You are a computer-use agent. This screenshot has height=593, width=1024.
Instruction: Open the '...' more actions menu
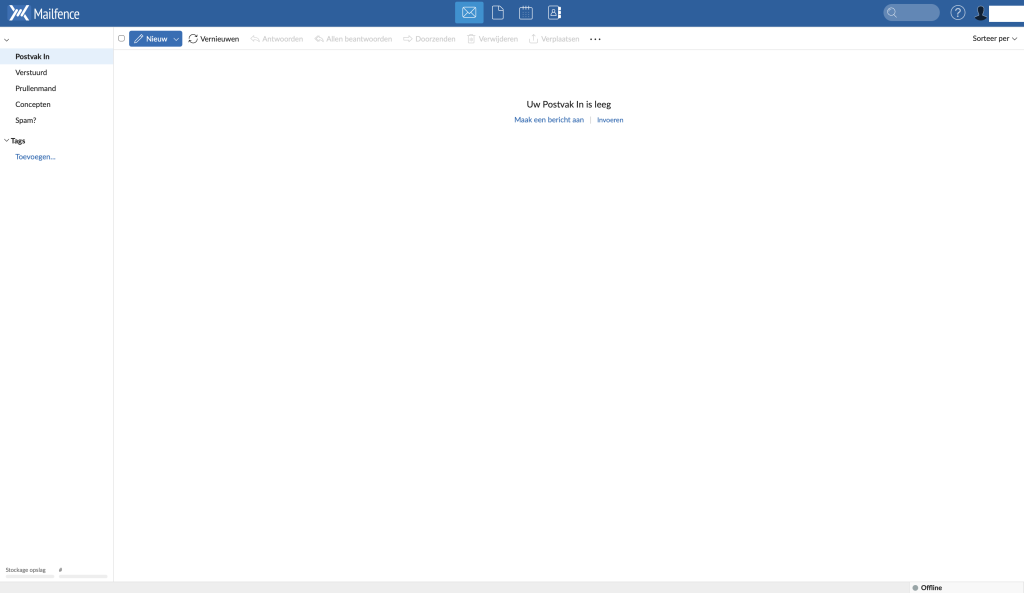[x=595, y=39]
